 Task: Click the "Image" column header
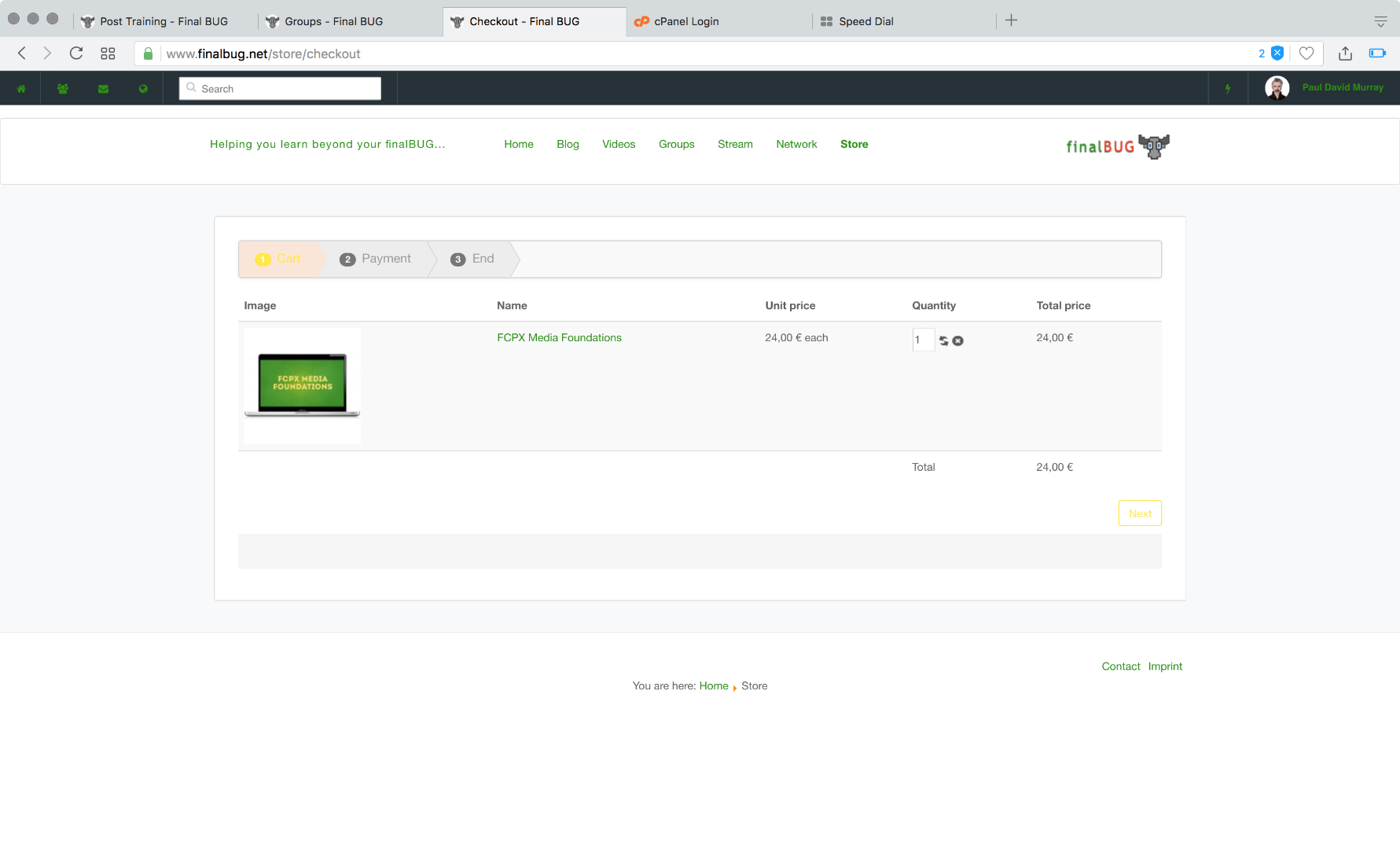pyautogui.click(x=259, y=305)
